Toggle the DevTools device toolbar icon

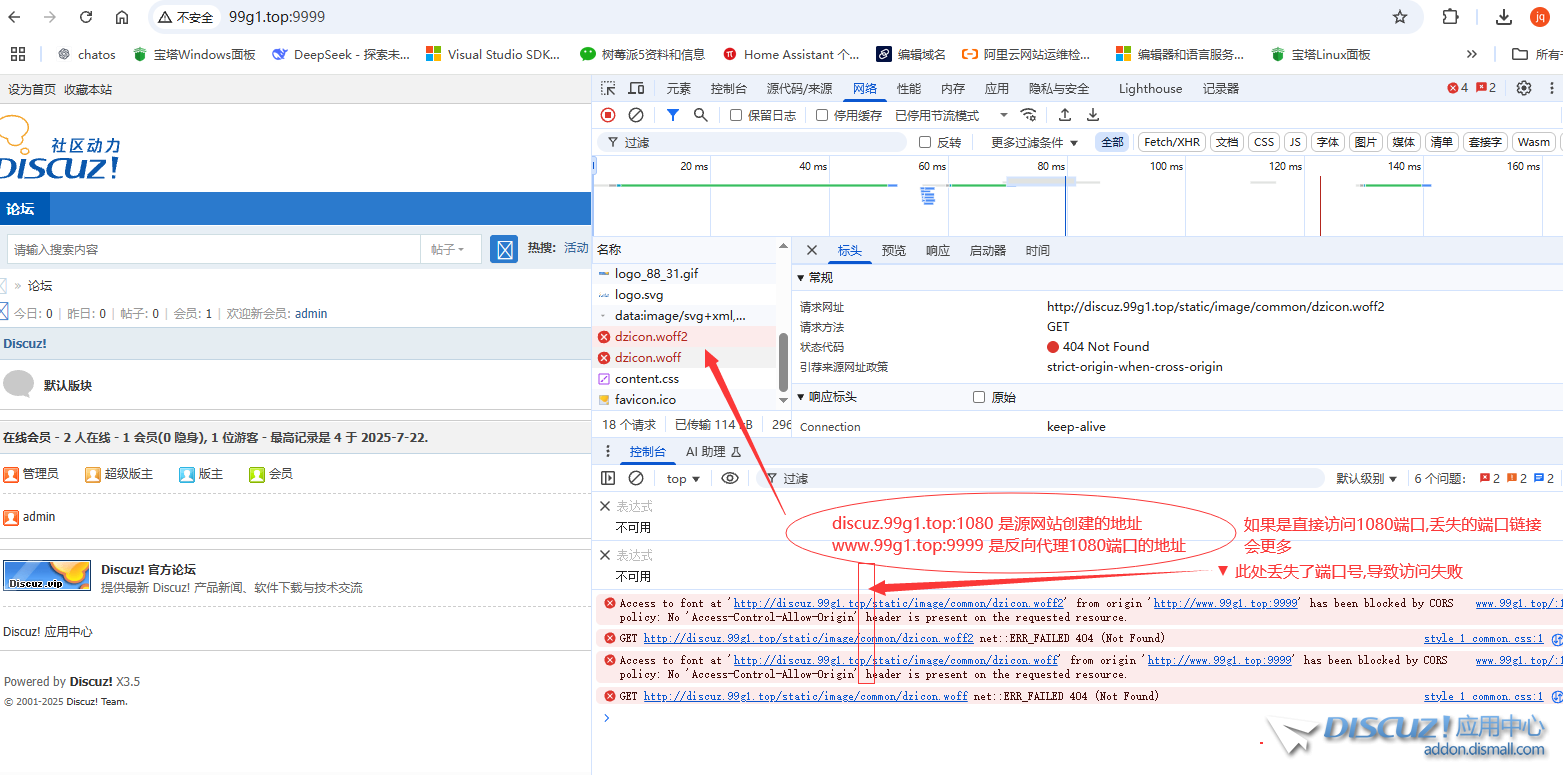(x=636, y=88)
